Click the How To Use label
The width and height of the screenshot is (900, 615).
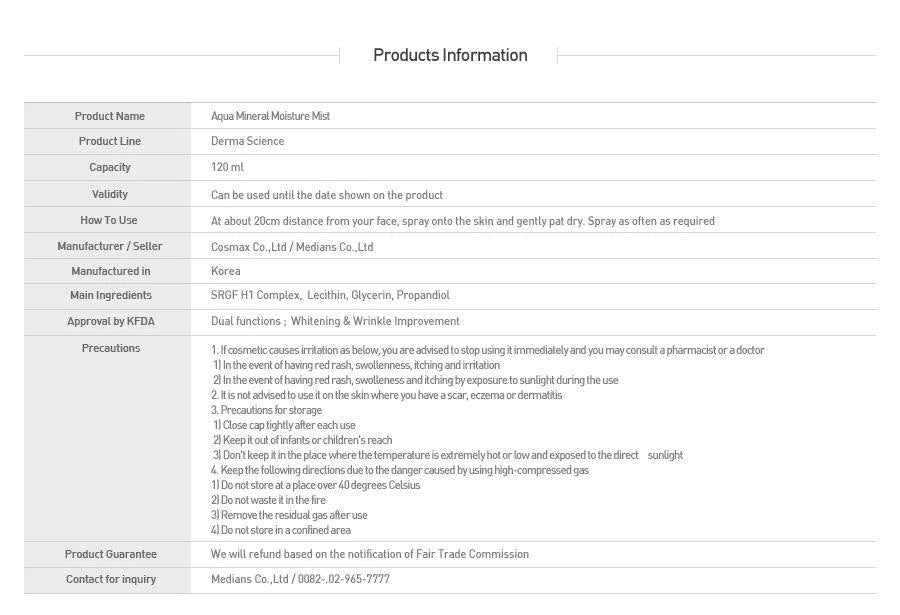[x=109, y=220]
